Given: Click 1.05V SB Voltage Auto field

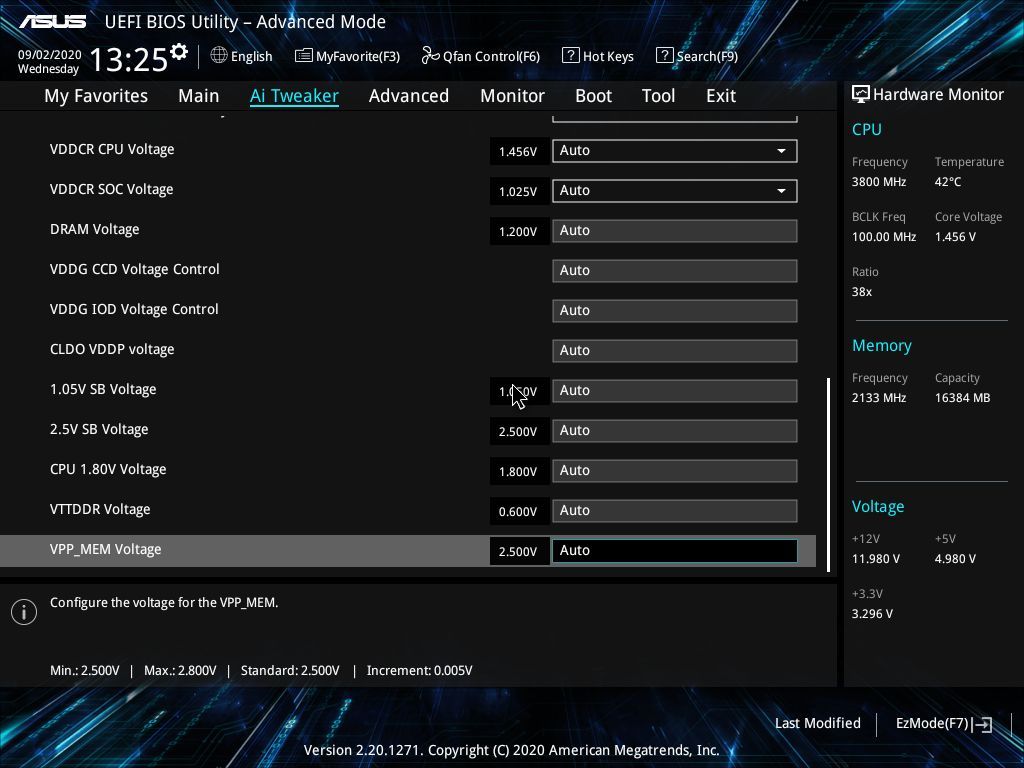Looking at the screenshot, I should [x=675, y=391].
